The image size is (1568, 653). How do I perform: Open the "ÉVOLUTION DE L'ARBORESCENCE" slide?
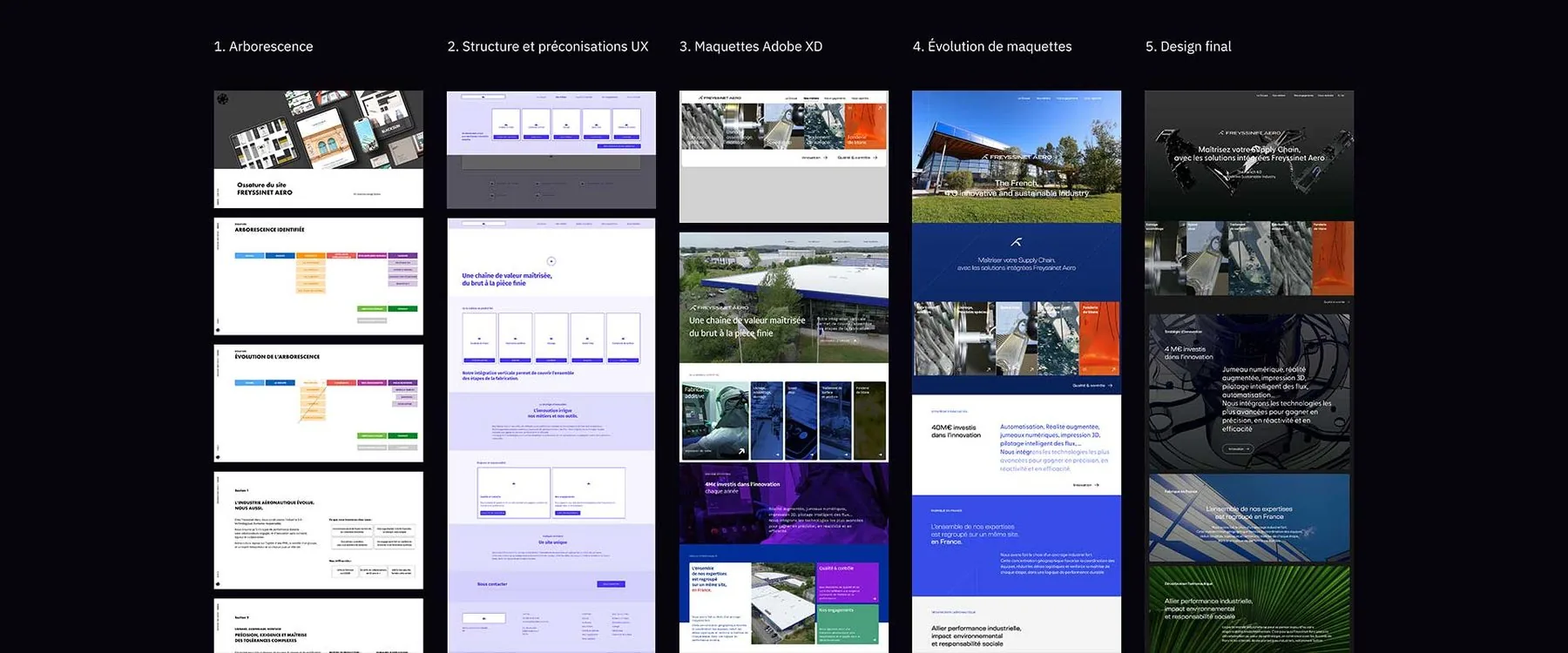319,403
